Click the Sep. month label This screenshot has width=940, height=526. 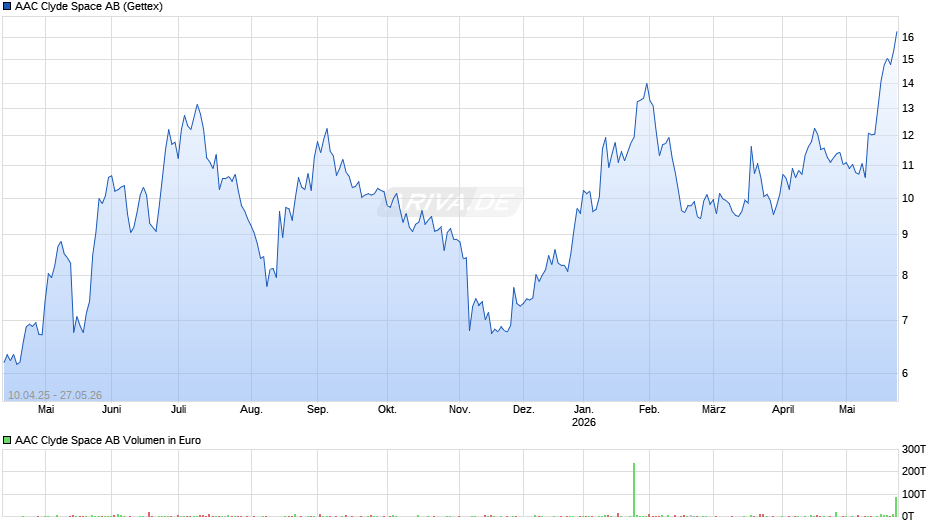(x=318, y=410)
